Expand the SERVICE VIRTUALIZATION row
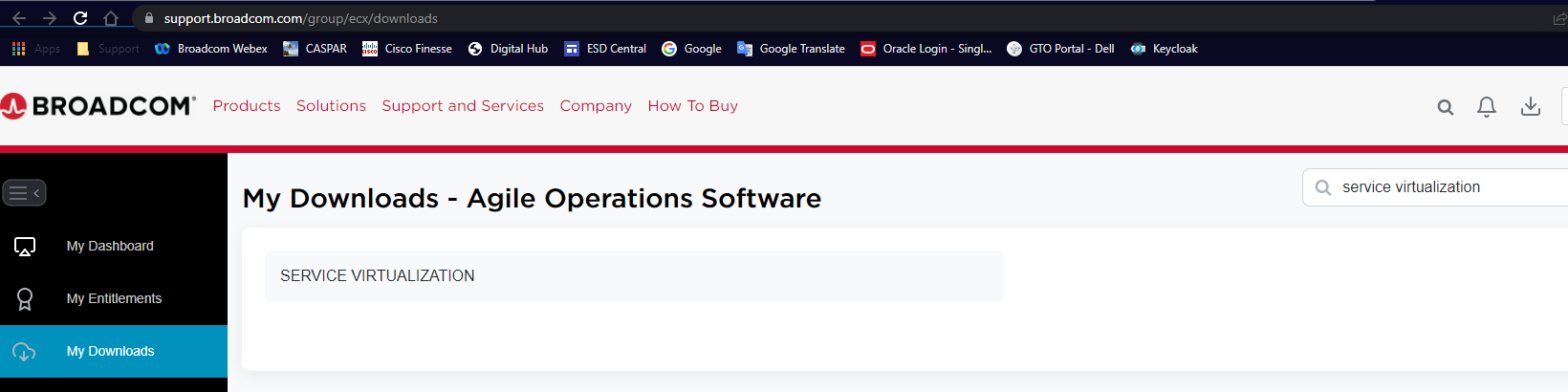The image size is (1568, 392). click(634, 276)
